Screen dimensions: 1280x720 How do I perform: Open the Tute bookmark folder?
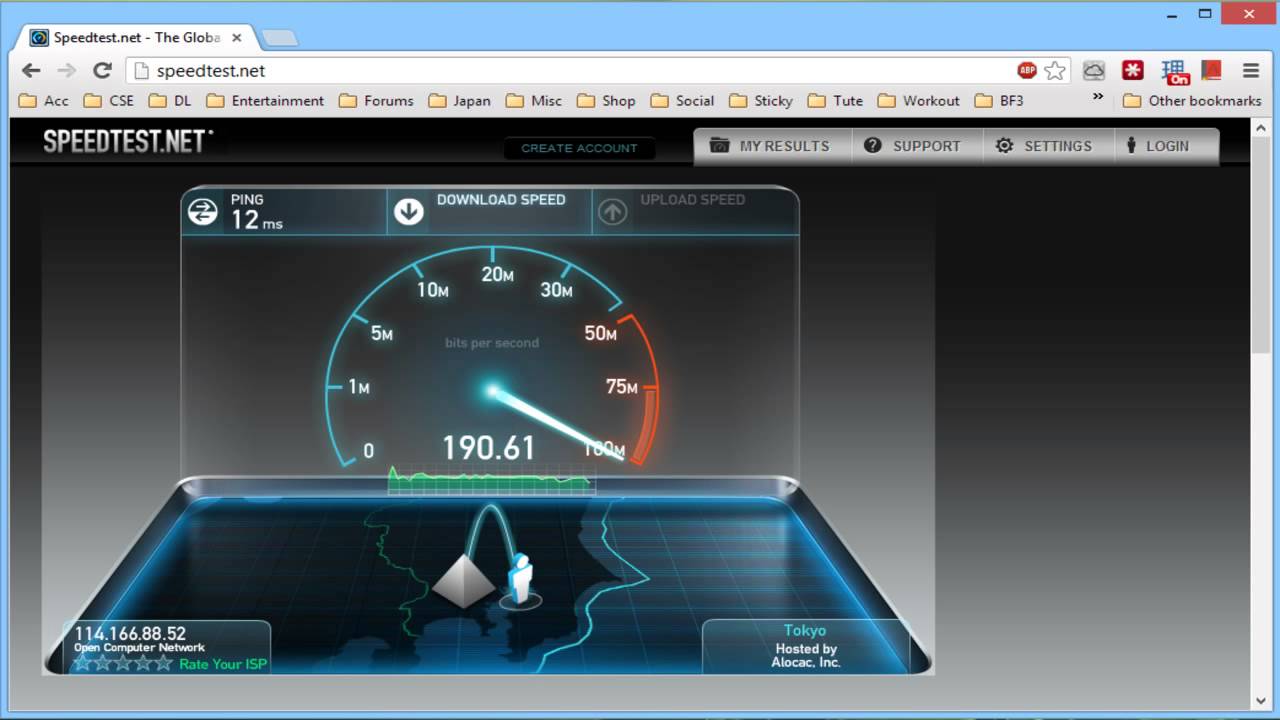coord(835,100)
